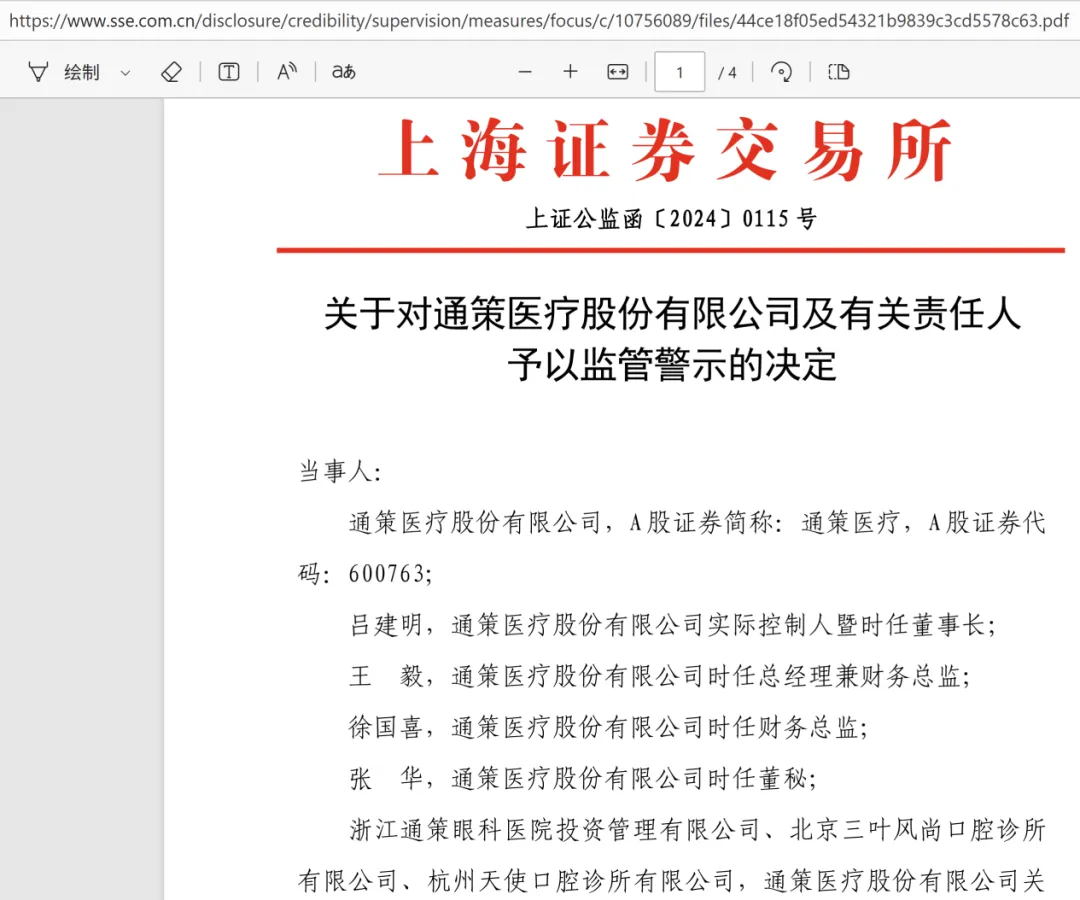Click the page number input field

pyautogui.click(x=679, y=72)
